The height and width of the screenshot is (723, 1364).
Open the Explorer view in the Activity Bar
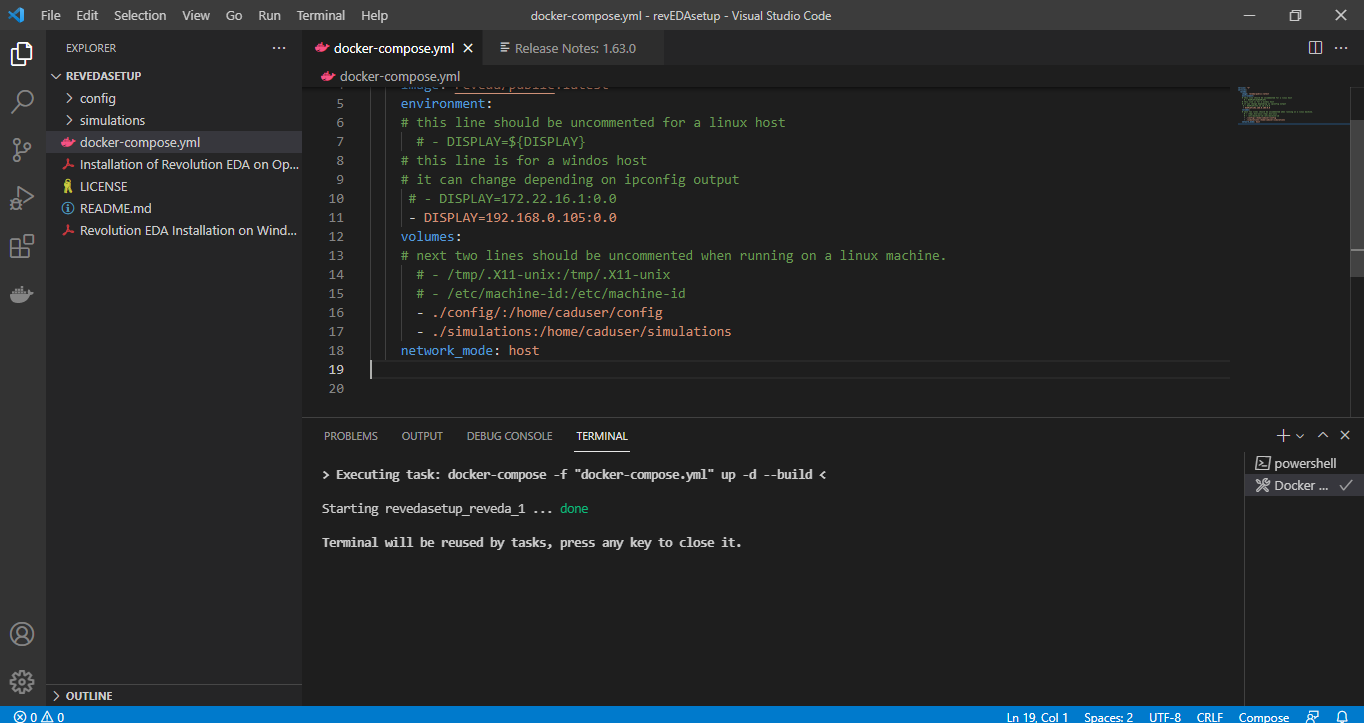[x=21, y=54]
